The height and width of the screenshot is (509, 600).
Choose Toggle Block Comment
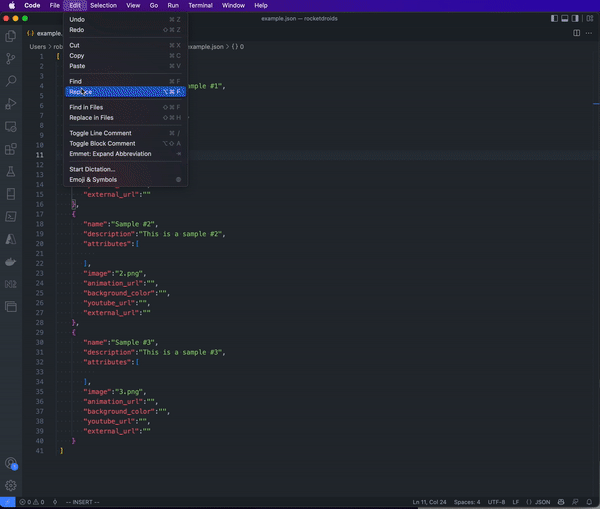[125, 143]
